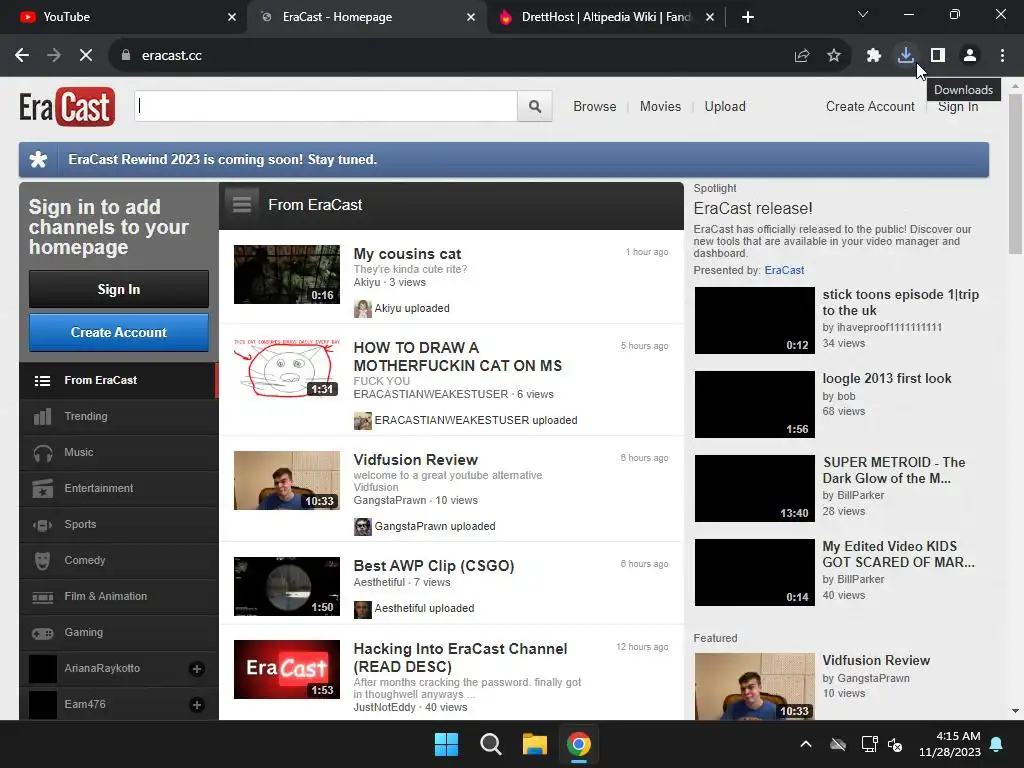1024x768 pixels.
Task: Click Create Account link in header
Action: click(870, 106)
